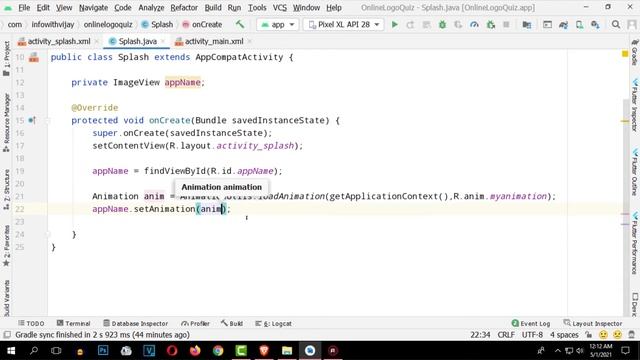
Task: Click the CRLF line separator selector
Action: 506,335
